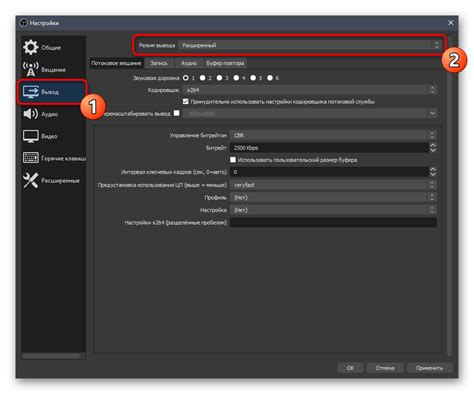This screenshot has width=474, height=394.
Task: Open the Горячие клавиши keyboard icon
Action: (x=31, y=158)
